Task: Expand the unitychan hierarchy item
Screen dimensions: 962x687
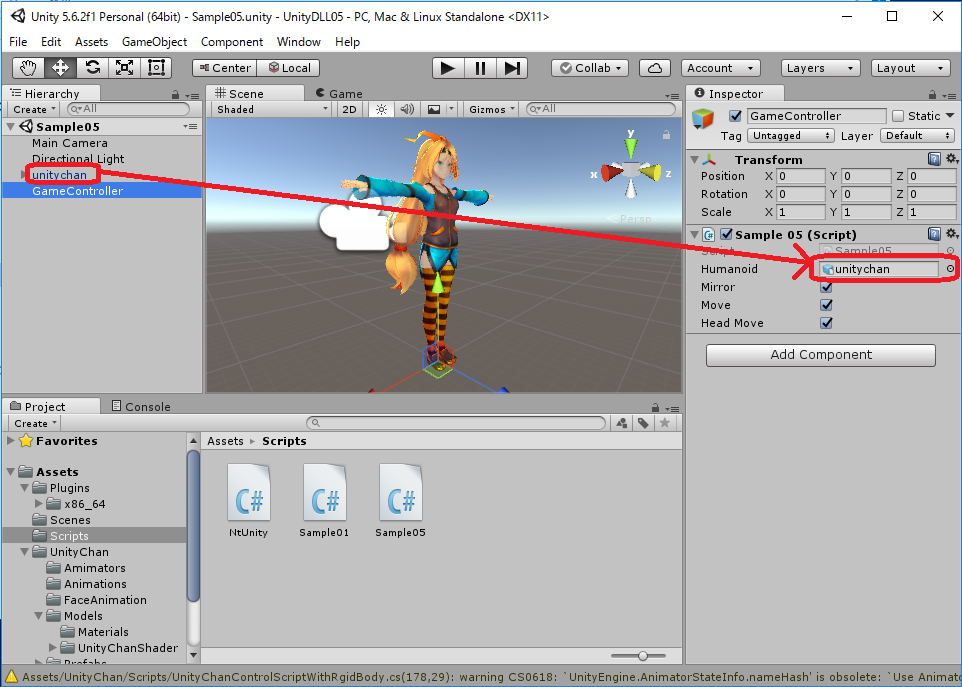Action: (x=24, y=175)
